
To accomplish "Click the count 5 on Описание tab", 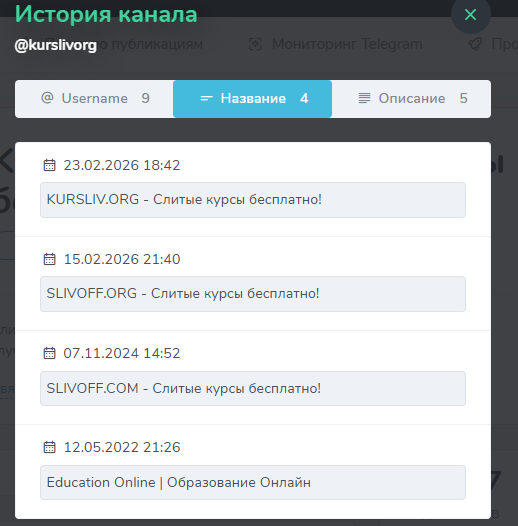I will point(463,98).
